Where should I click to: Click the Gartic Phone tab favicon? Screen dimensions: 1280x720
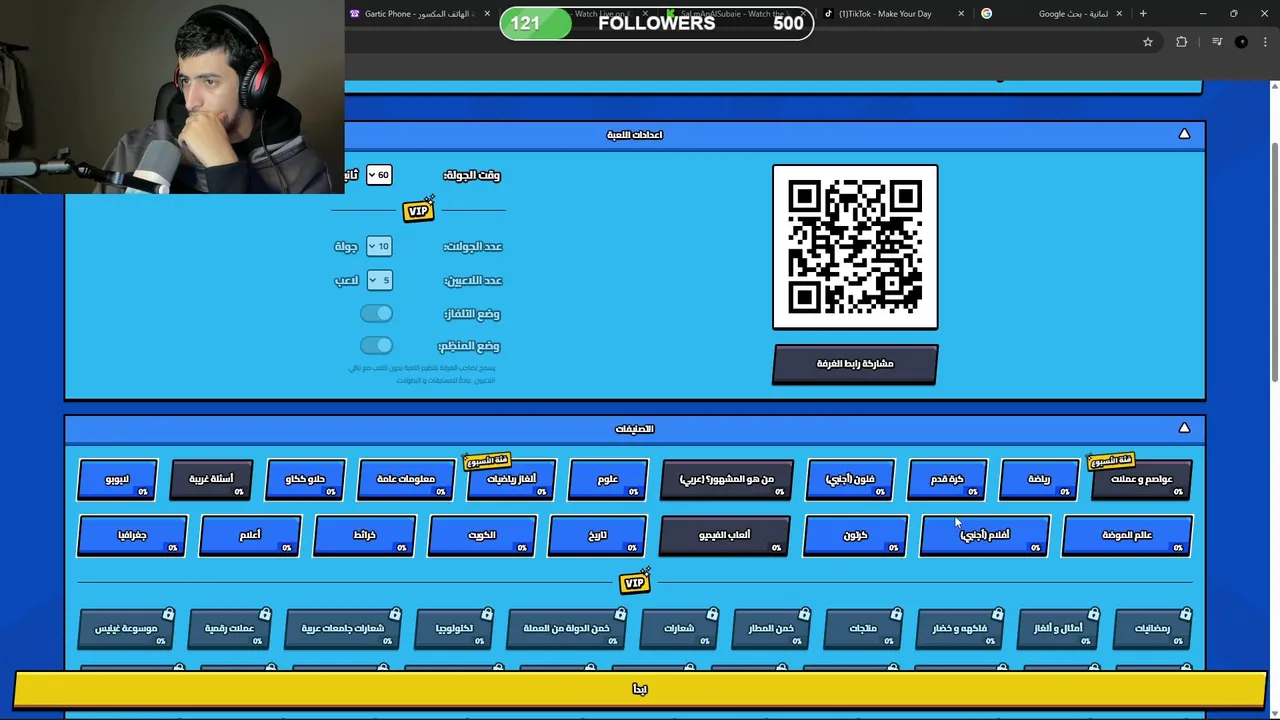pyautogui.click(x=354, y=14)
